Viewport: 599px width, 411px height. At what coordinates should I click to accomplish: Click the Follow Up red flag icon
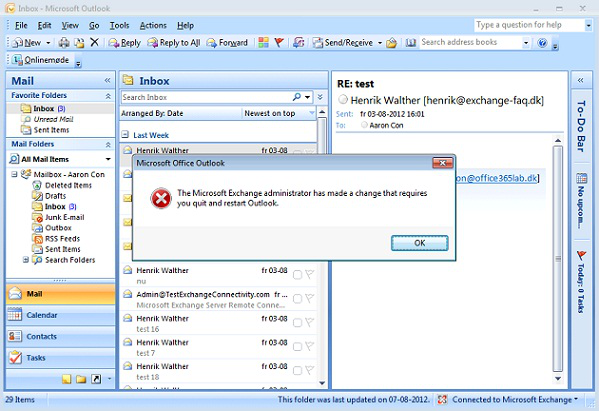click(x=279, y=42)
